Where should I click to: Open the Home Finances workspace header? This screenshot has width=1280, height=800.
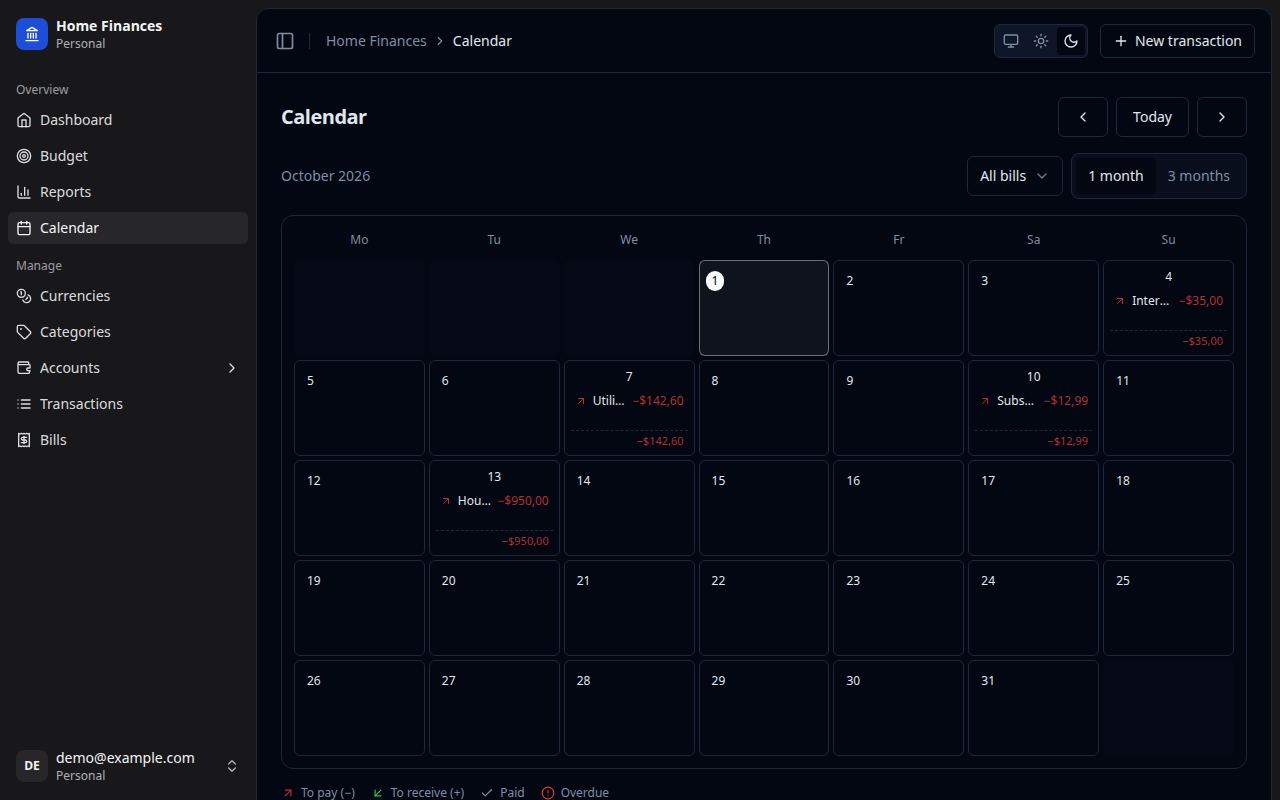point(128,34)
